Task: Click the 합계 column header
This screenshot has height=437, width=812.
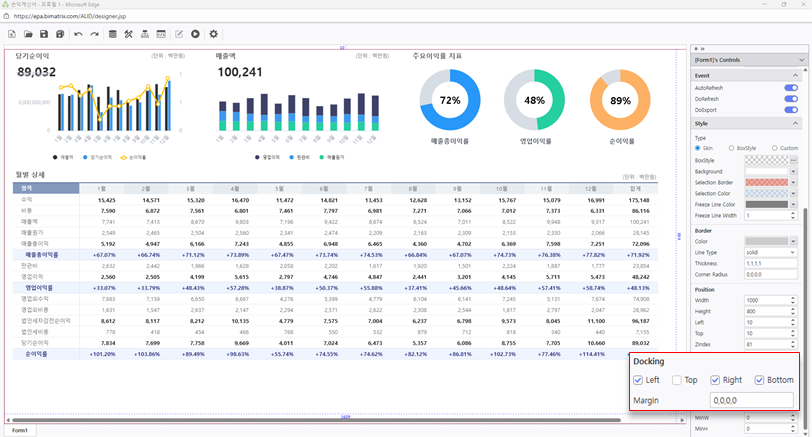Action: [636, 188]
